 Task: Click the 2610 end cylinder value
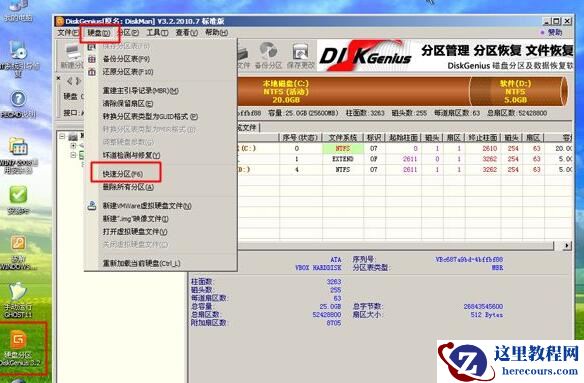coord(490,148)
